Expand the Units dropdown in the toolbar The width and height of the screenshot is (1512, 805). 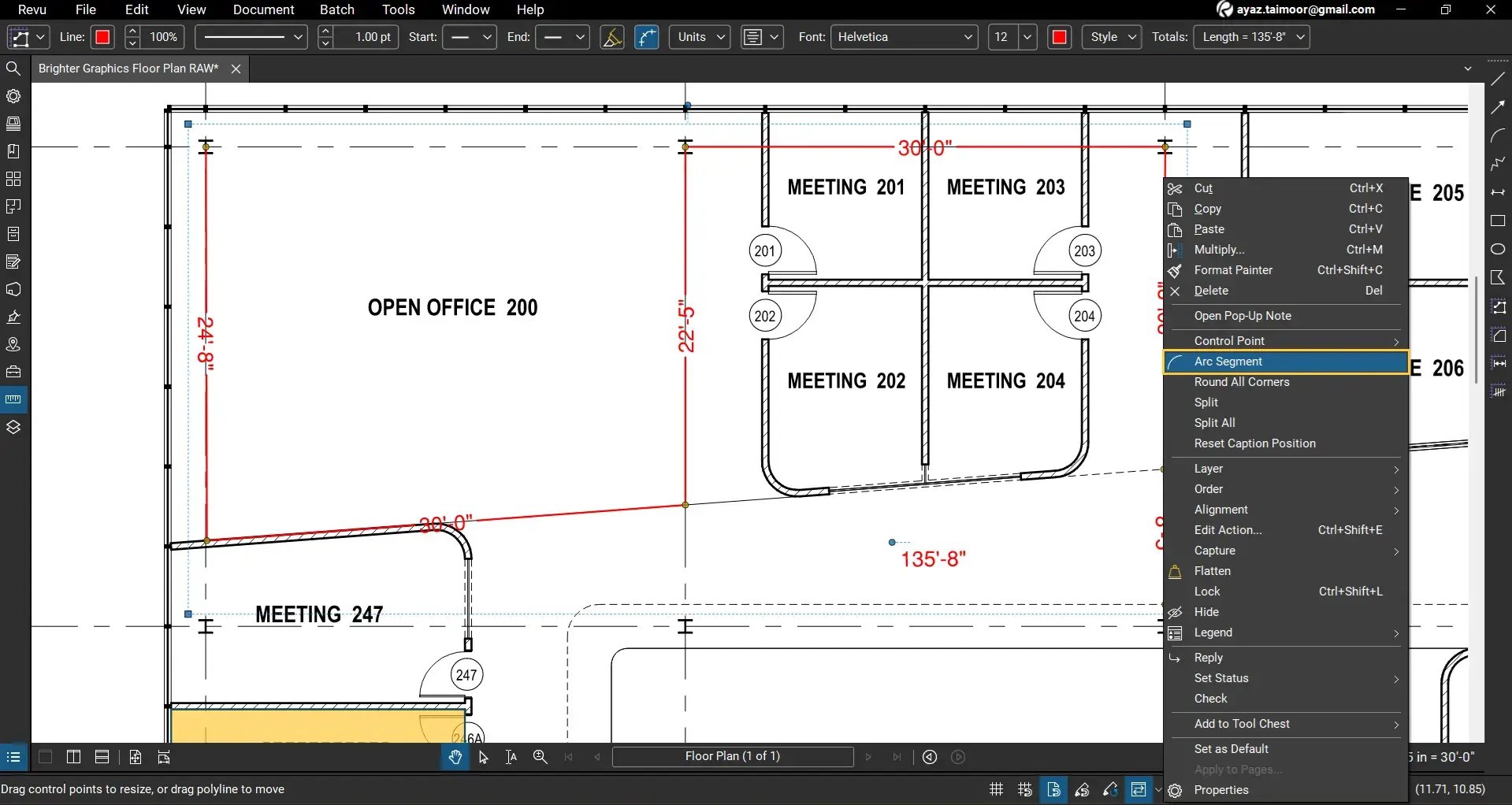pyautogui.click(x=698, y=37)
